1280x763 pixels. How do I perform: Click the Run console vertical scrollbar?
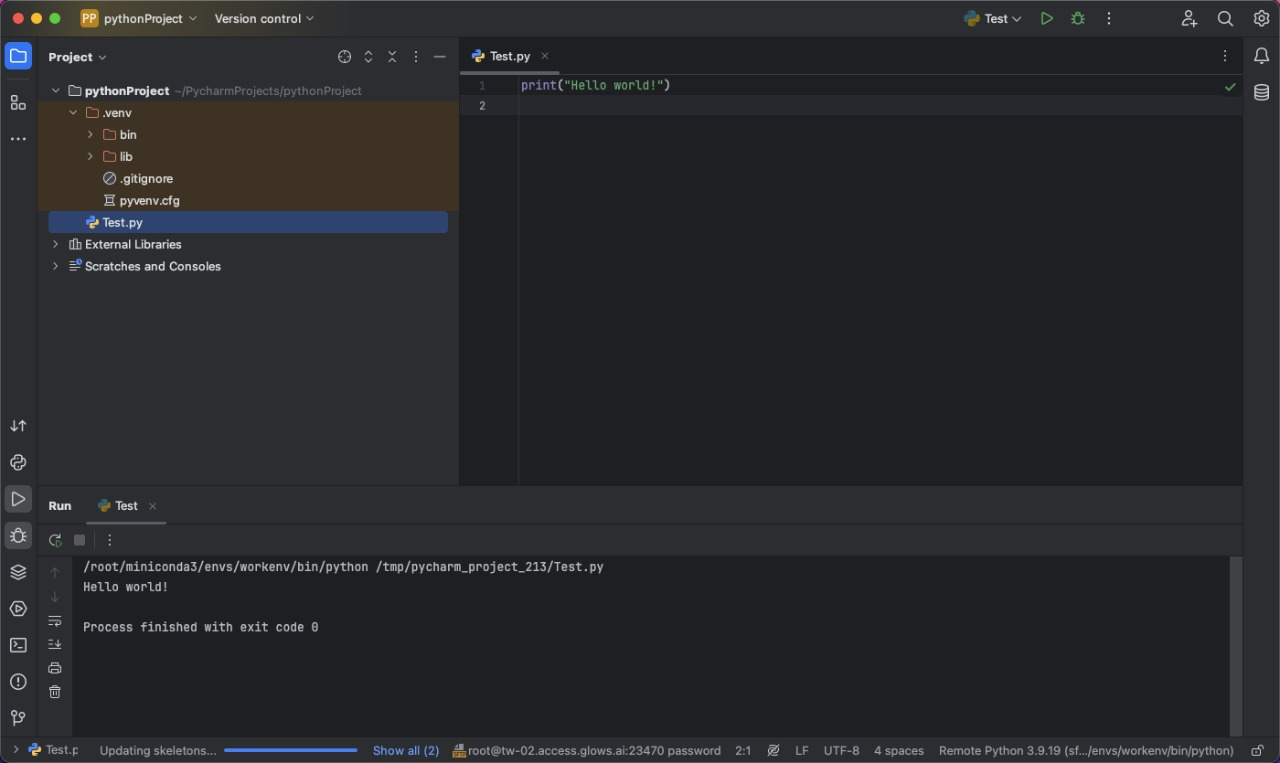point(1235,646)
